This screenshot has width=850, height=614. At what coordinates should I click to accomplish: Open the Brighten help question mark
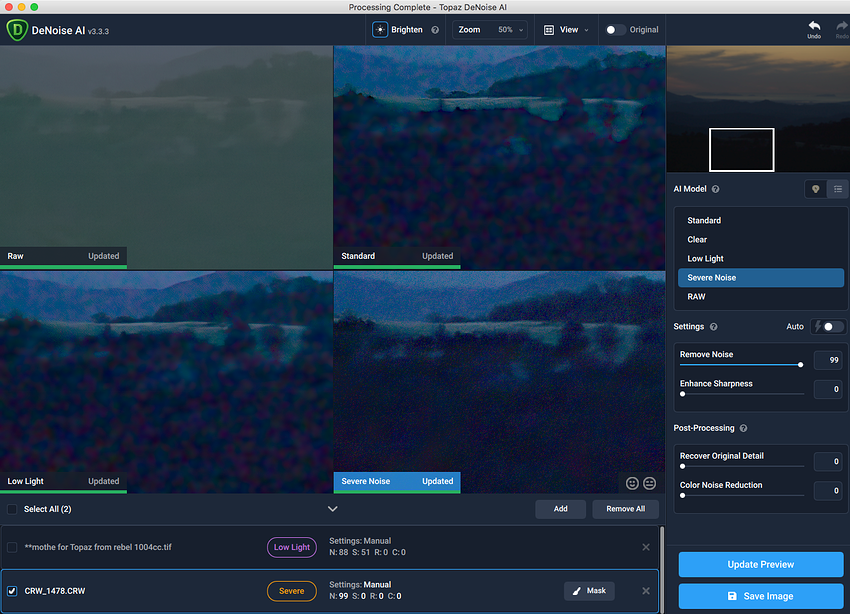(x=435, y=30)
